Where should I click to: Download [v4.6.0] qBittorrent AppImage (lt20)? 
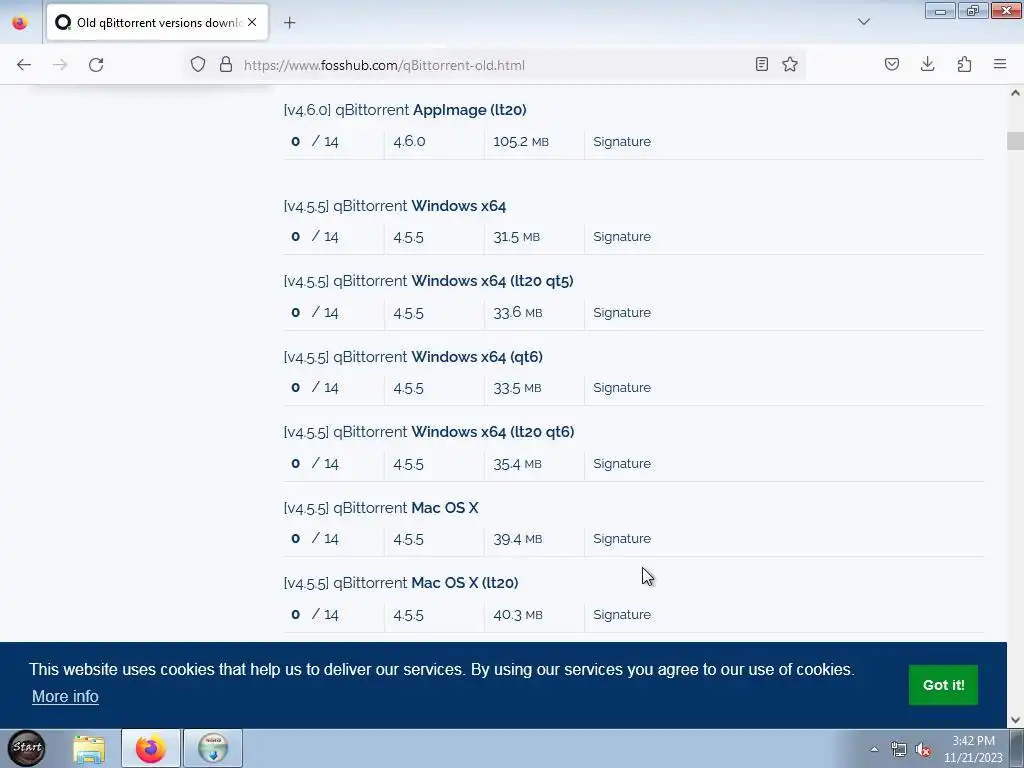[x=405, y=110]
